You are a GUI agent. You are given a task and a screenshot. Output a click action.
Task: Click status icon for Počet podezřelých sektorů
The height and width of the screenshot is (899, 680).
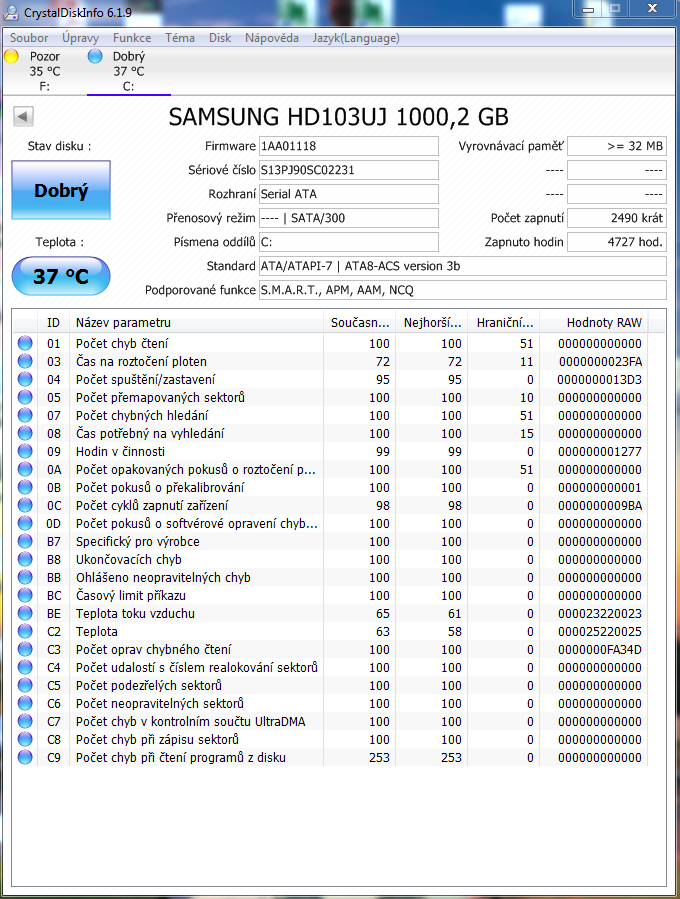(x=25, y=685)
